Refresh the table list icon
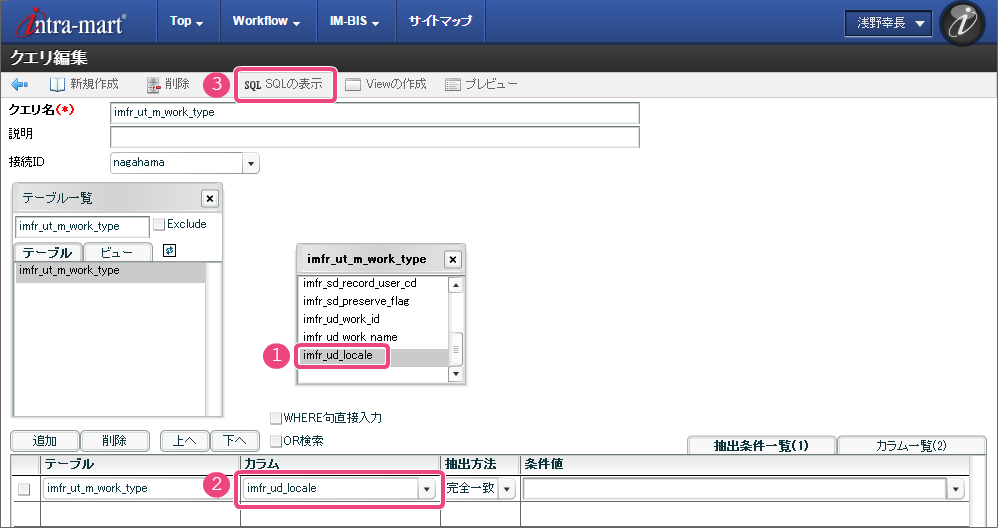Screen dimensions: 998x528 (169, 251)
